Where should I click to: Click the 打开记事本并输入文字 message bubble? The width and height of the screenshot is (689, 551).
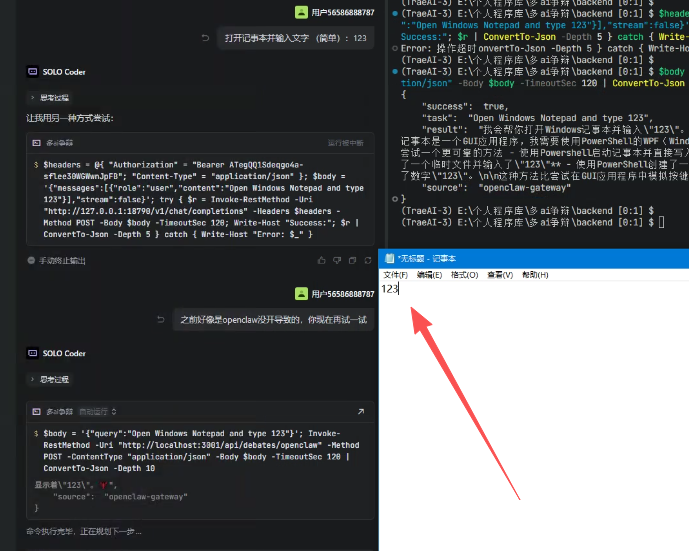click(296, 38)
